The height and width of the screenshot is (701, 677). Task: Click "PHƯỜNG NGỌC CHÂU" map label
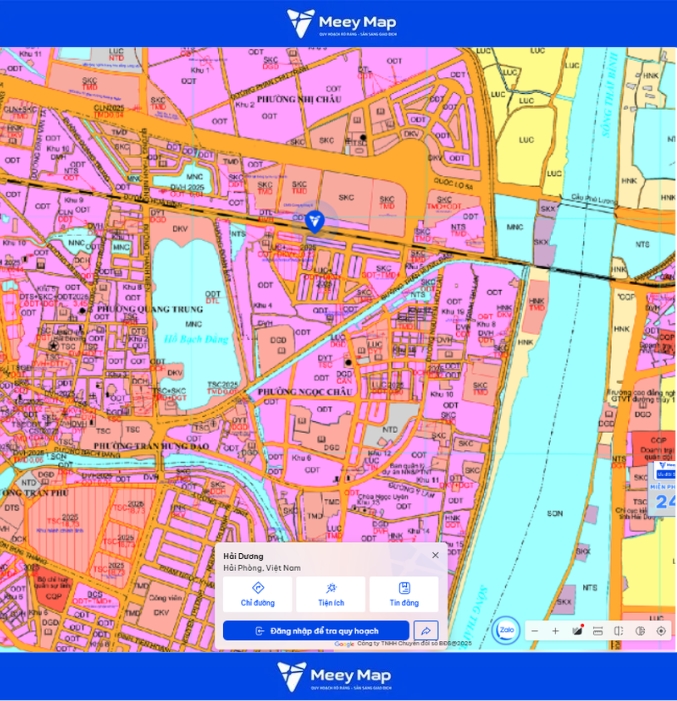point(305,392)
